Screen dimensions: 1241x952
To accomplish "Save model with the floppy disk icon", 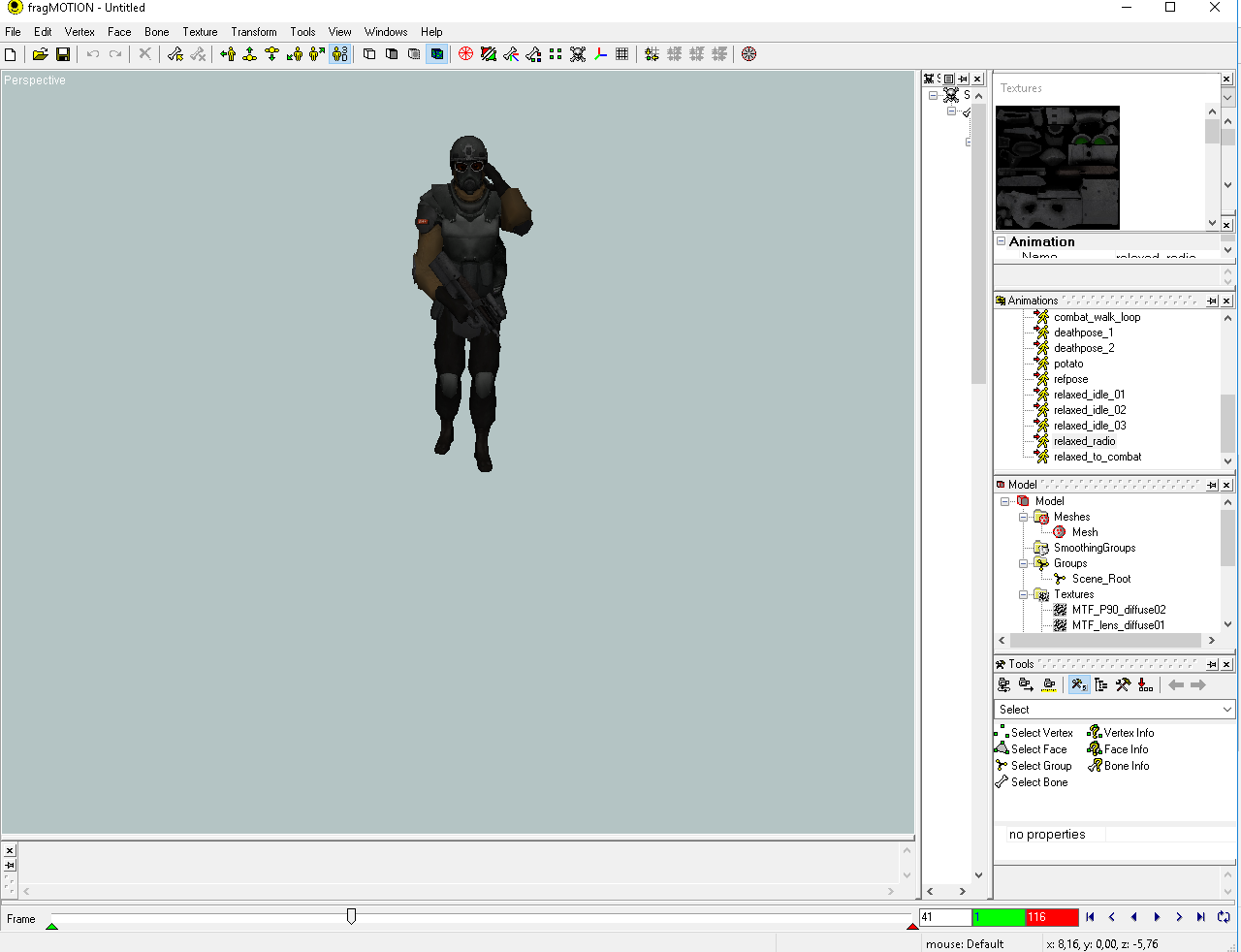I will [x=63, y=54].
